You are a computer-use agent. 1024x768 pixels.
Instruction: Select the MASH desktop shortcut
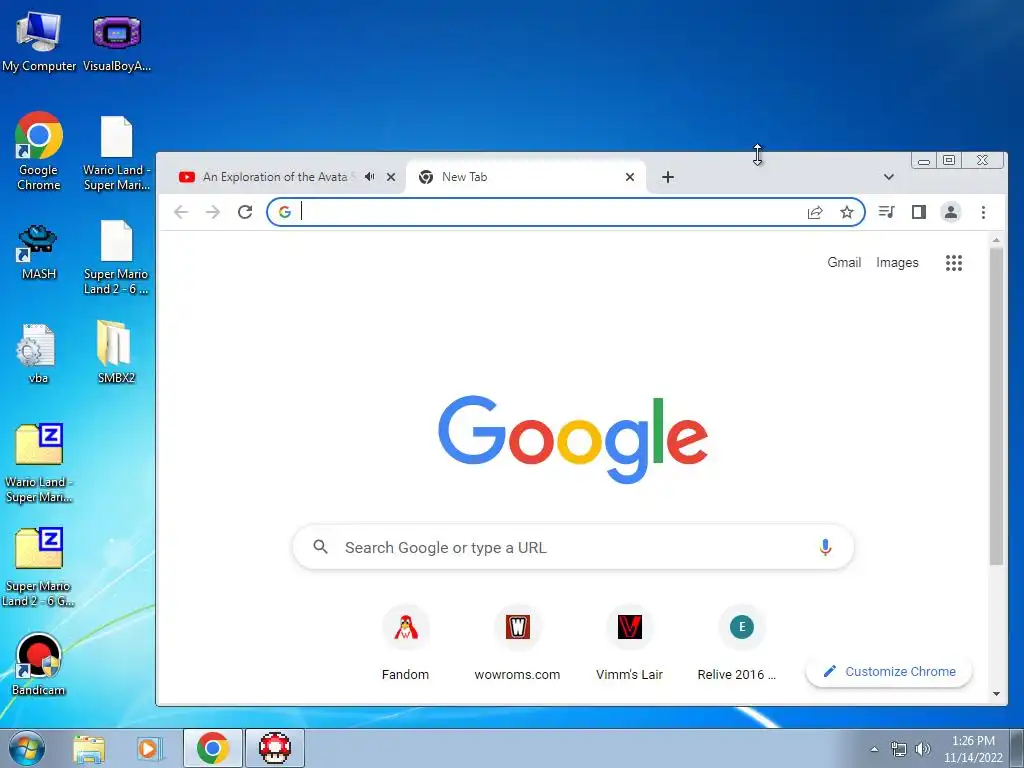point(39,252)
